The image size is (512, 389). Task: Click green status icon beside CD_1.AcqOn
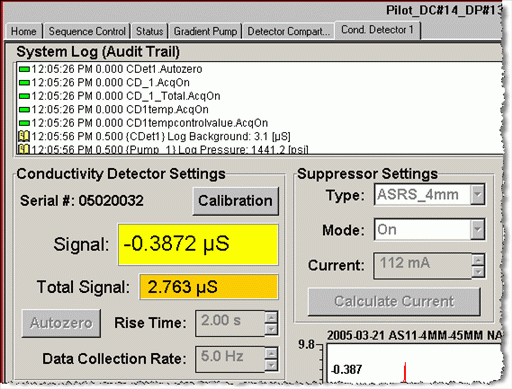pyautogui.click(x=24, y=83)
